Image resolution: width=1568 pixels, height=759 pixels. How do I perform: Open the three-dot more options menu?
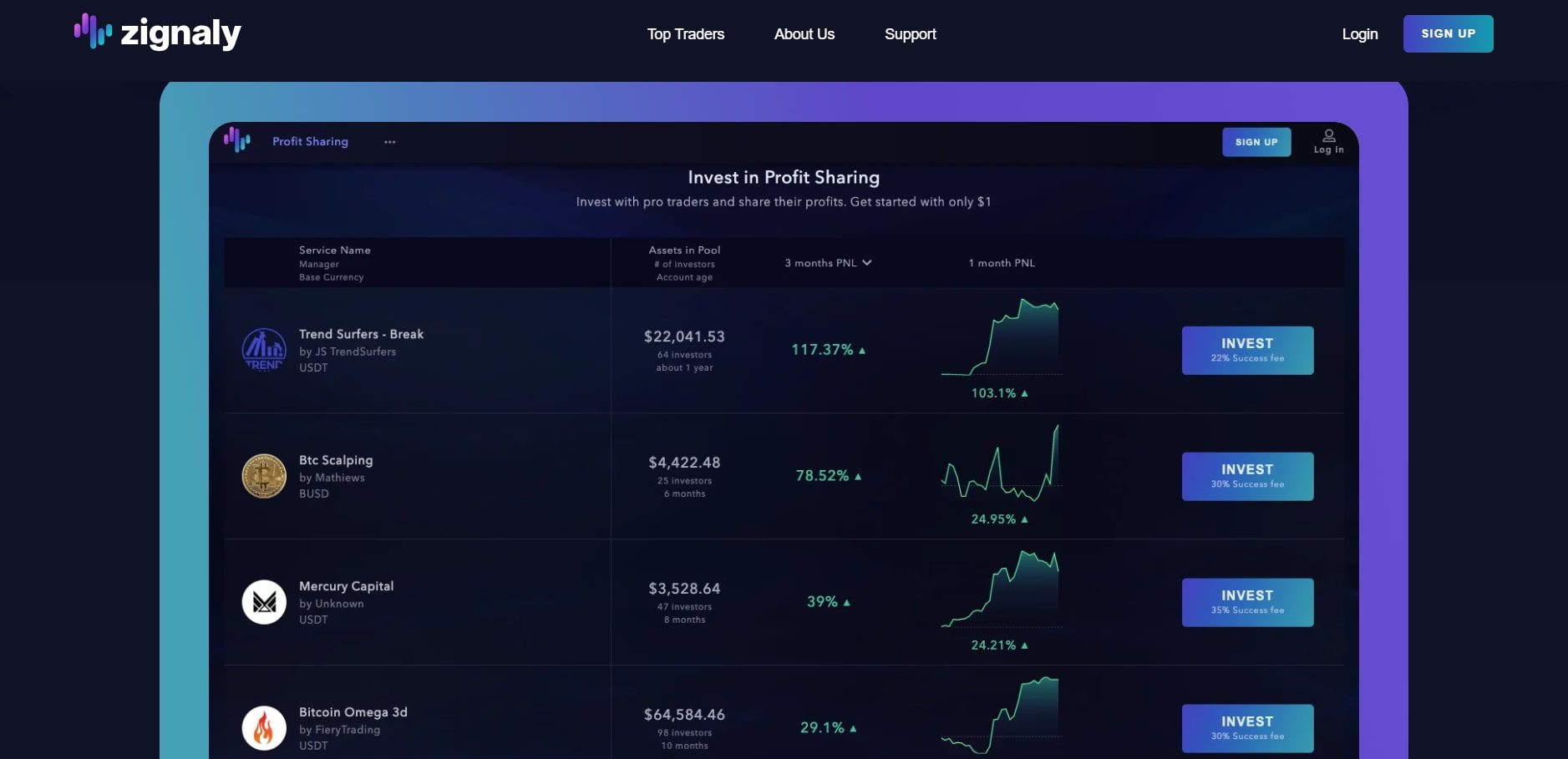[389, 142]
